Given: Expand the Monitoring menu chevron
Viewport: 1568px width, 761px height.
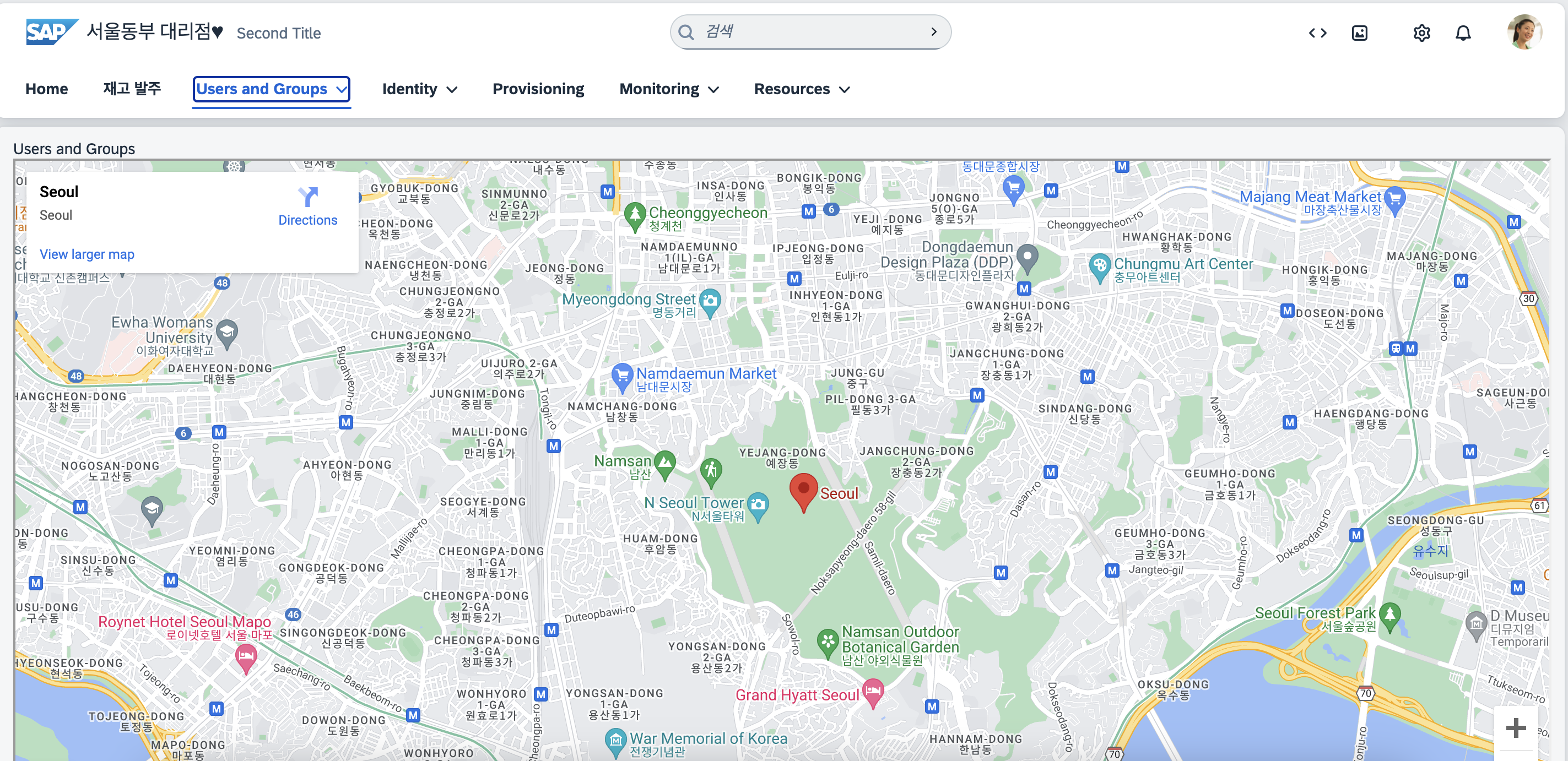Looking at the screenshot, I should tap(713, 90).
